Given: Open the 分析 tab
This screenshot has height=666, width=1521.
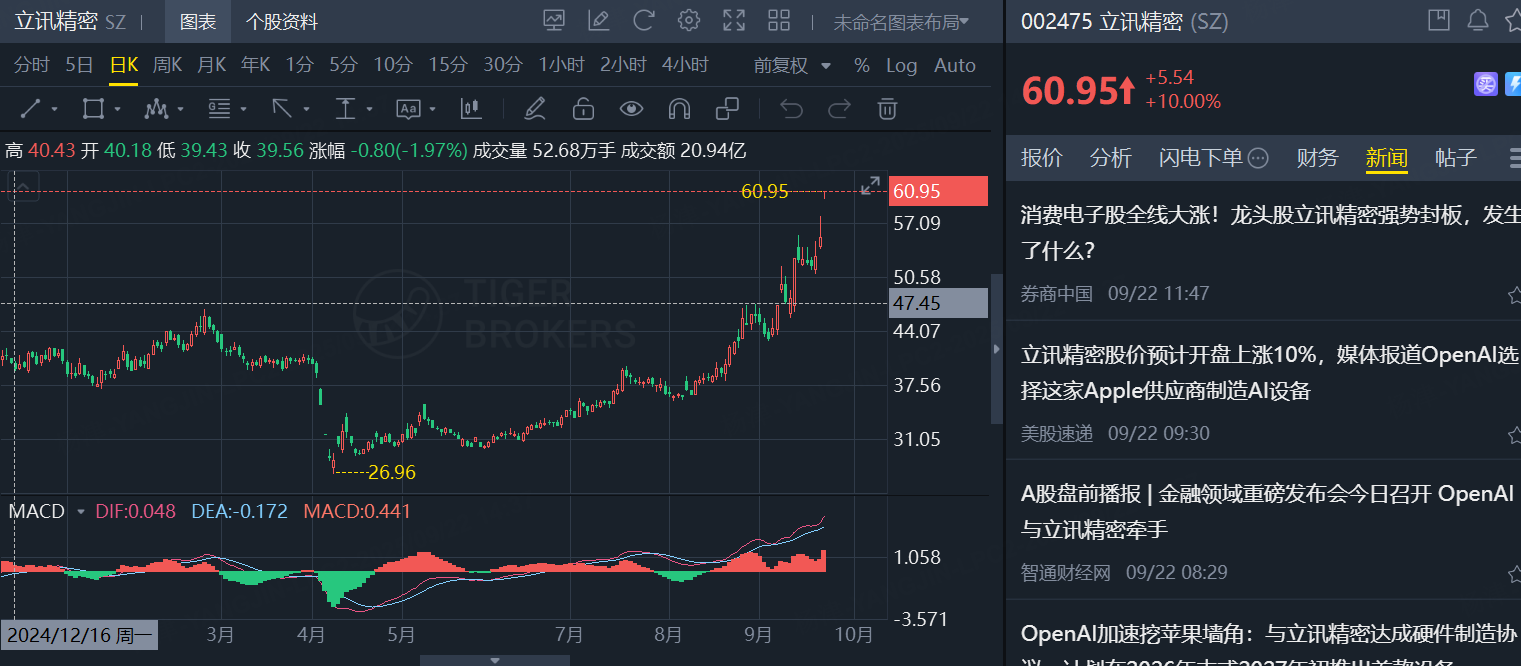Looking at the screenshot, I should pyautogui.click(x=1110, y=158).
